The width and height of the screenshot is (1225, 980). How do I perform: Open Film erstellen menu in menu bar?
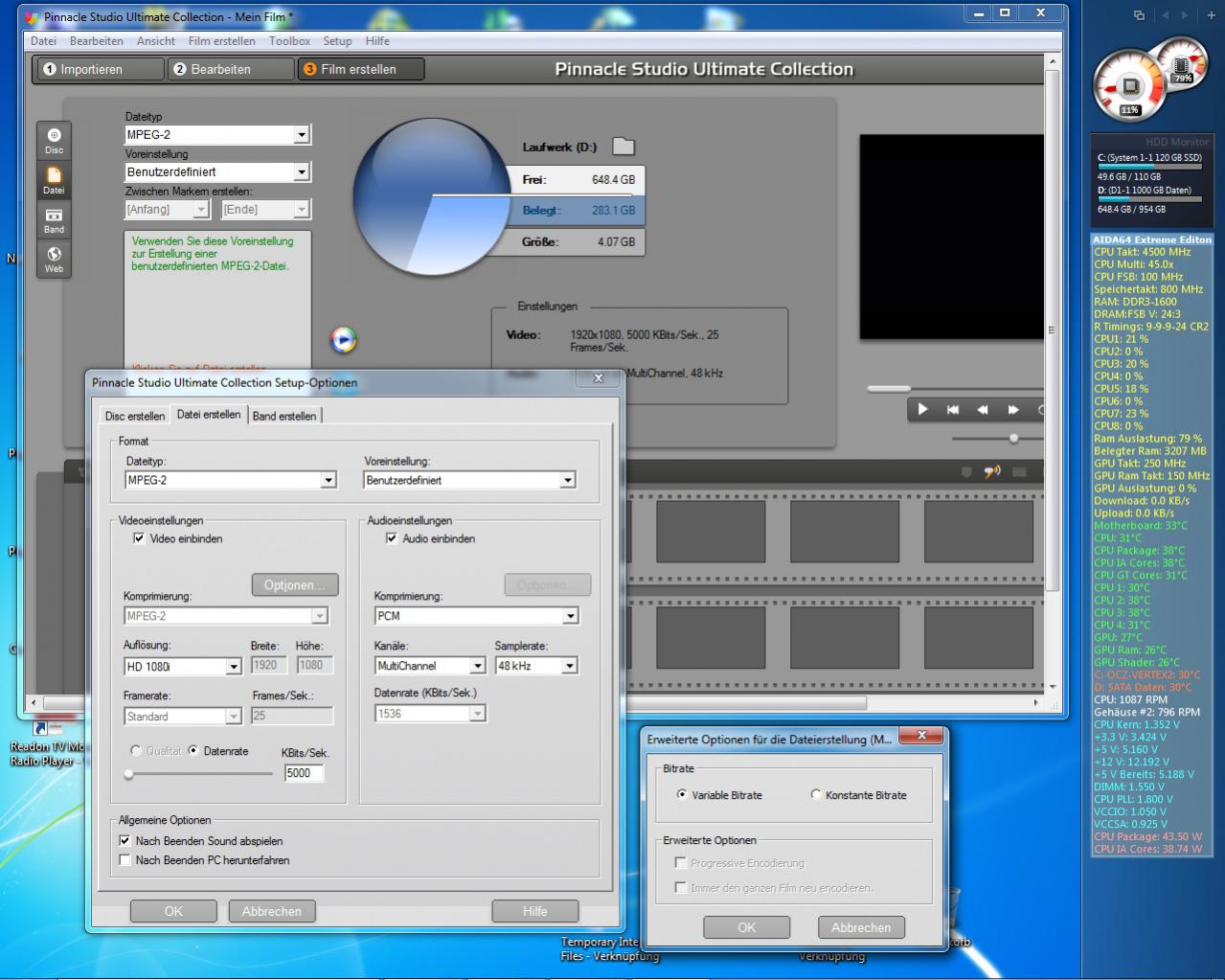click(x=221, y=41)
